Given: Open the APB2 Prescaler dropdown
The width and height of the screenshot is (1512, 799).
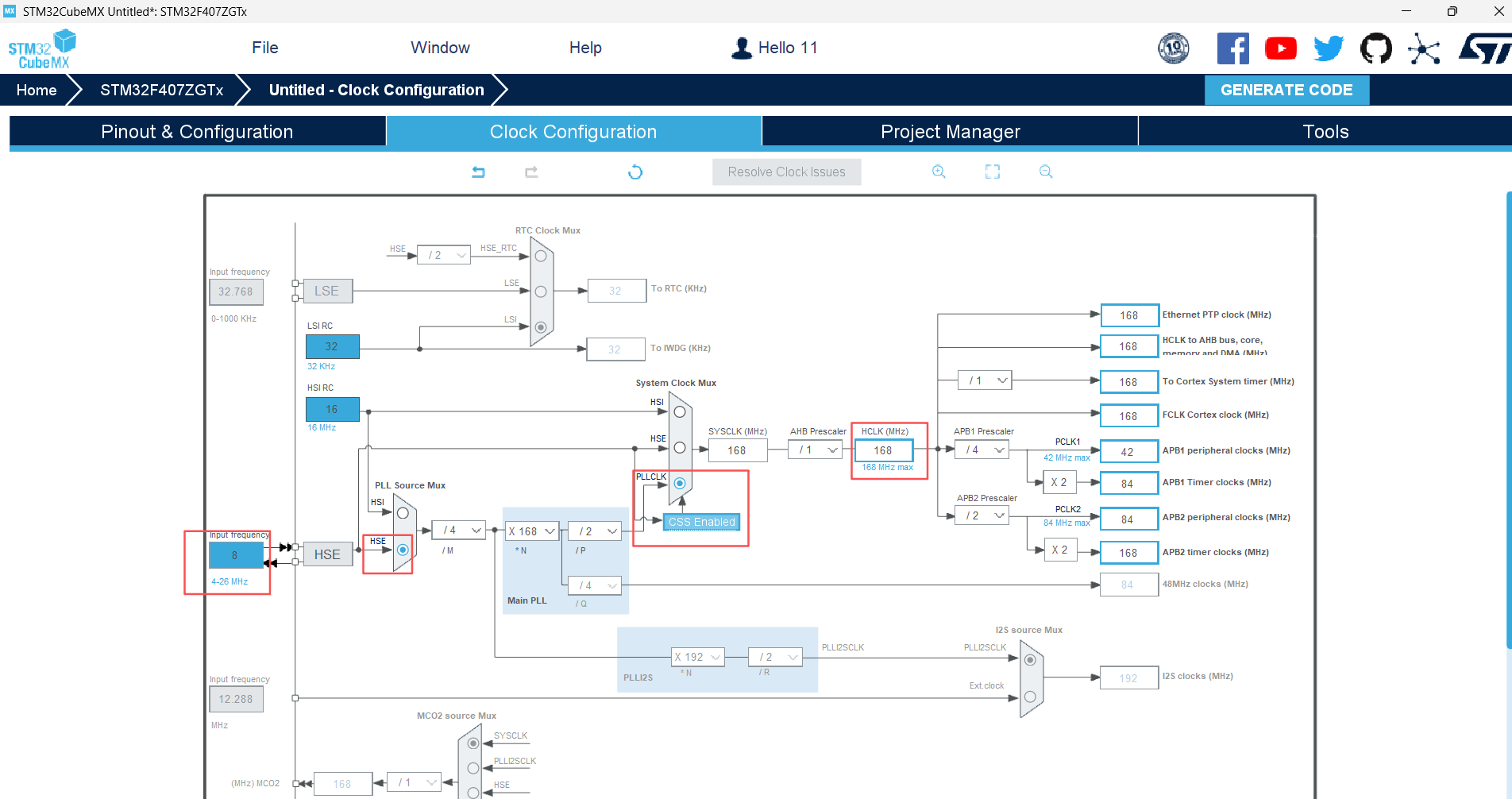Looking at the screenshot, I should 982,515.
